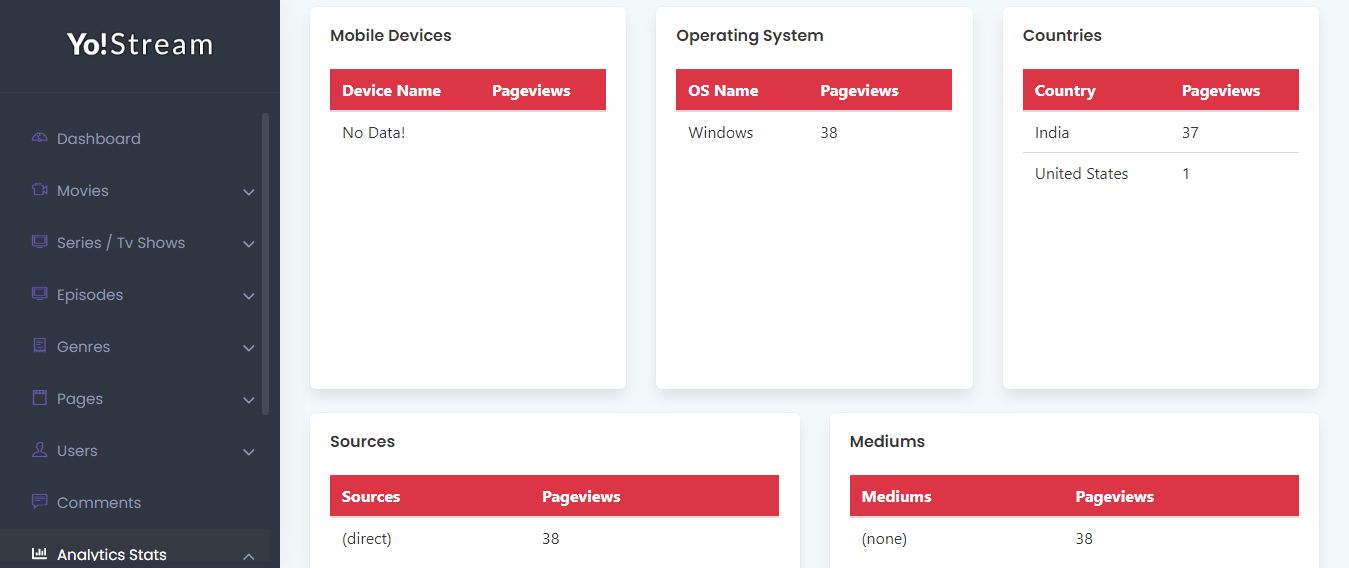Screen dimensions: 1349x568
Task: Click the Users menu label
Action: click(77, 451)
